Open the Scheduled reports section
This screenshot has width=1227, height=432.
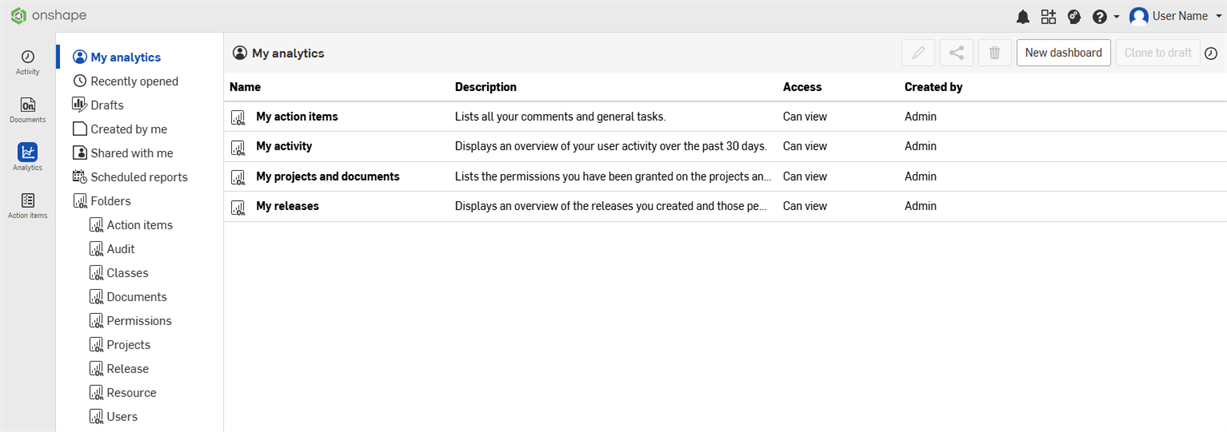click(138, 177)
